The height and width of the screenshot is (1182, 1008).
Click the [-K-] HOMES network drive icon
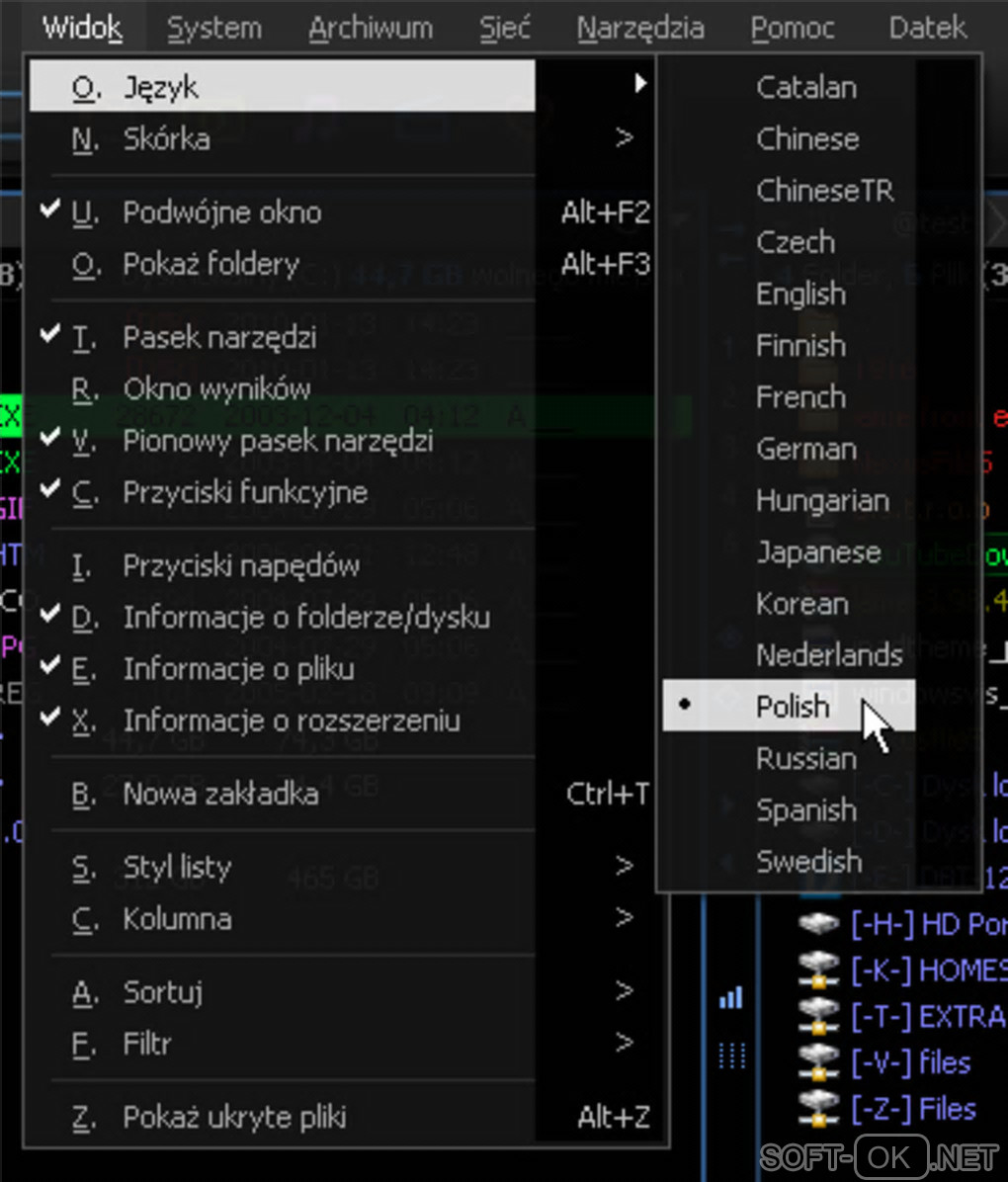[x=818, y=971]
